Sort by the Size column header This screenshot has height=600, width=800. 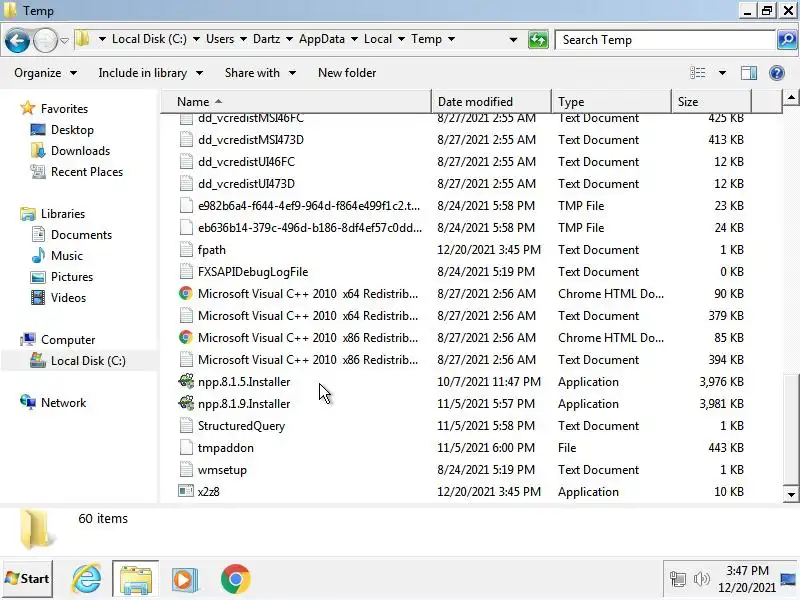[x=711, y=102]
